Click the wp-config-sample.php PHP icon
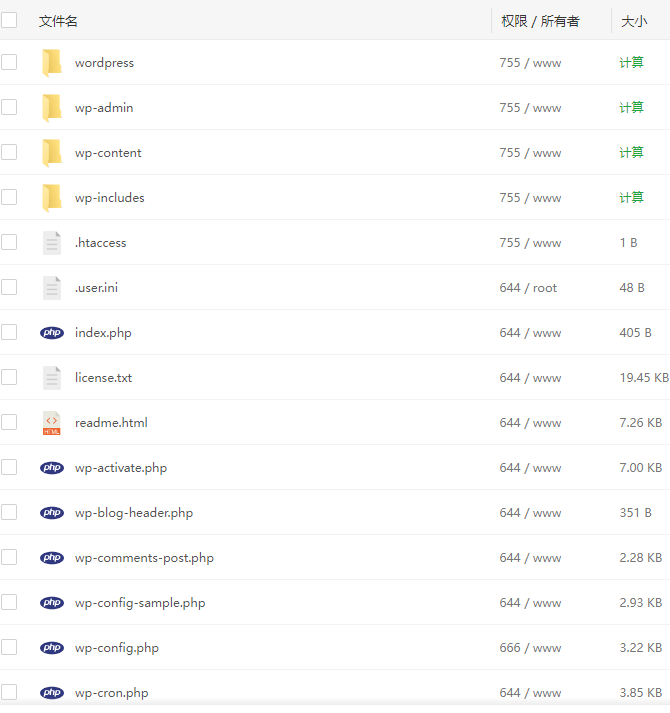This screenshot has height=713, width=670. coord(52,603)
